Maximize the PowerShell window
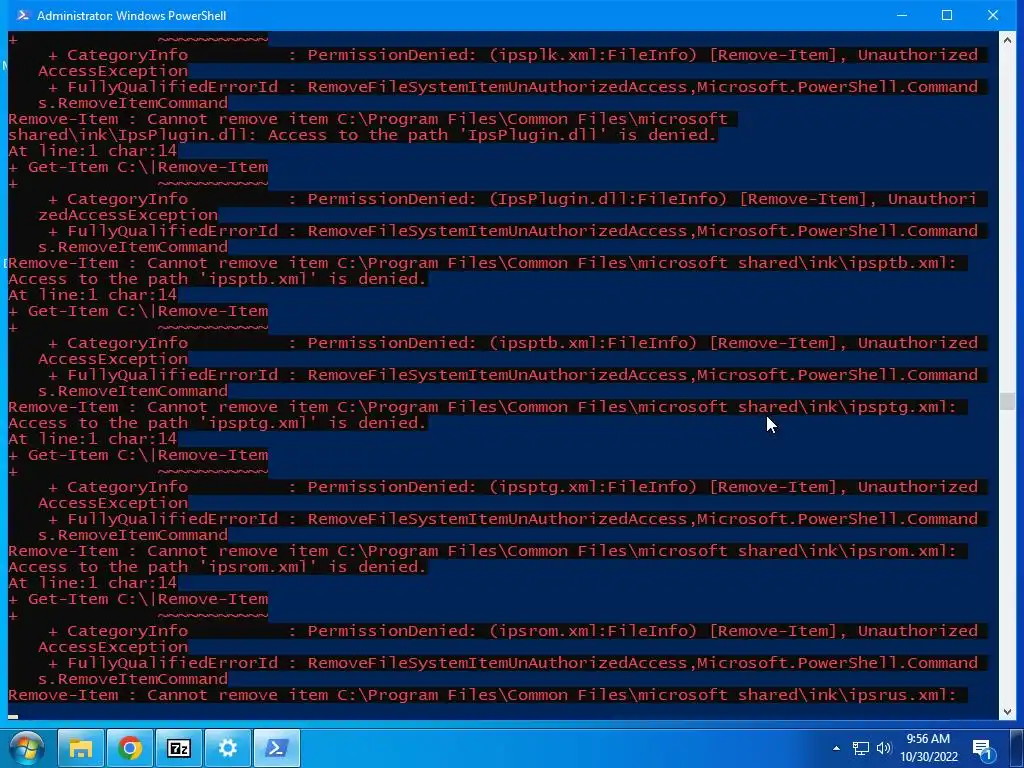The width and height of the screenshot is (1024, 768). coord(947,15)
